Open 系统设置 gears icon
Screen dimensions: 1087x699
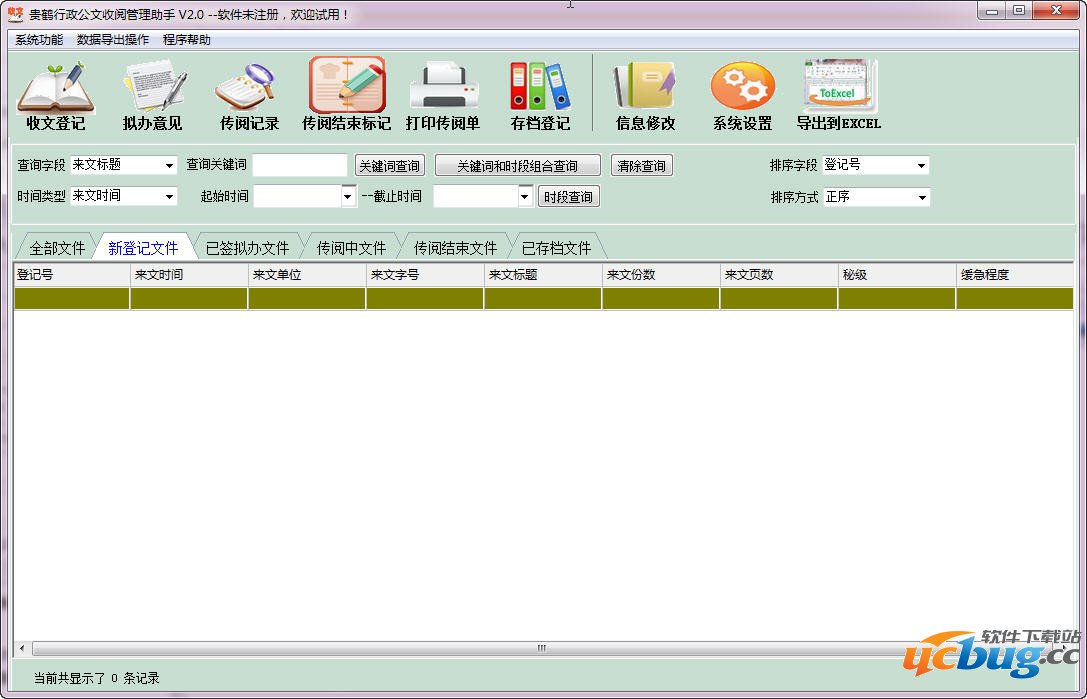(x=742, y=88)
